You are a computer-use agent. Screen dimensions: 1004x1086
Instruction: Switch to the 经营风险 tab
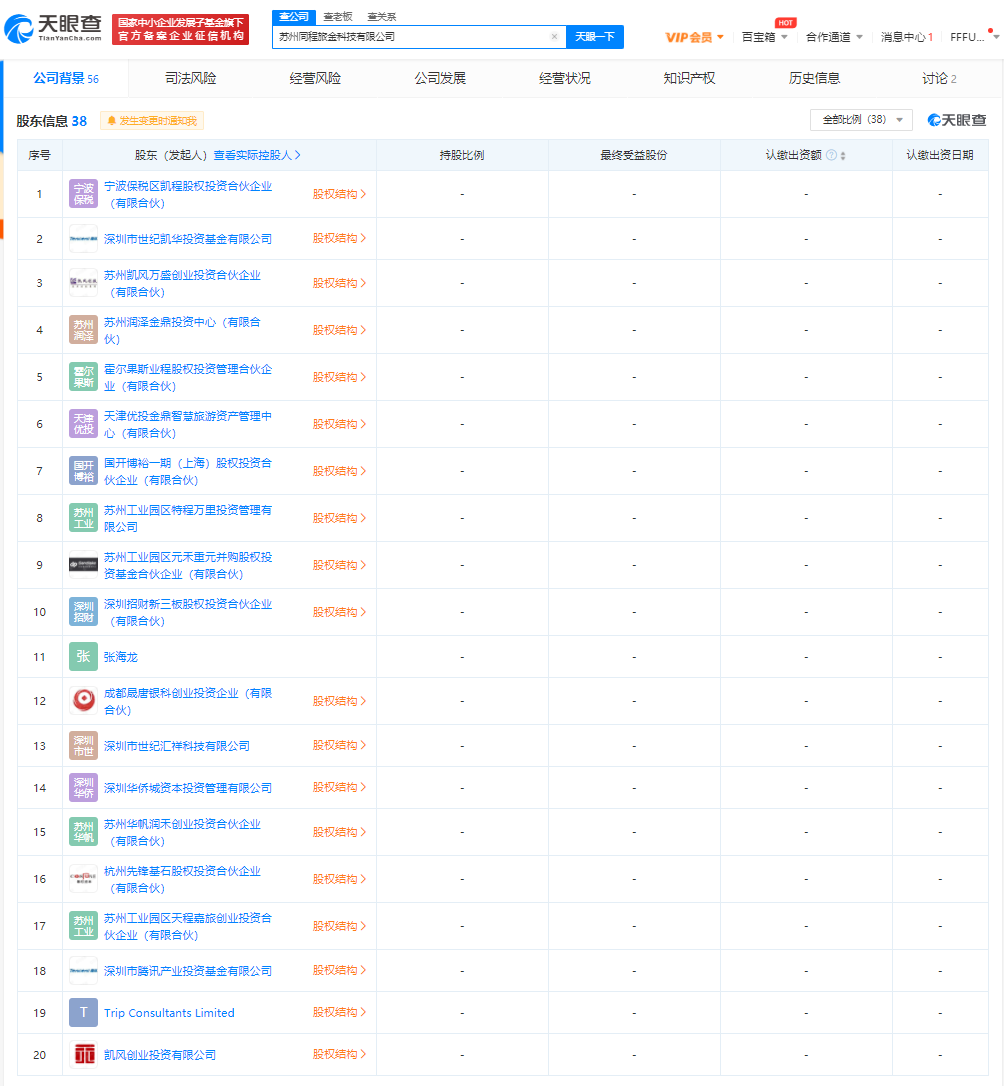click(x=315, y=78)
